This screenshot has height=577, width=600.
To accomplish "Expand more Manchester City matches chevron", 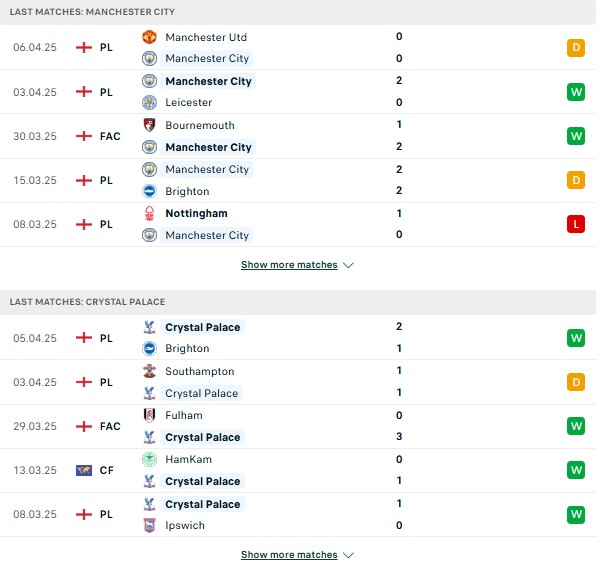I will (348, 265).
